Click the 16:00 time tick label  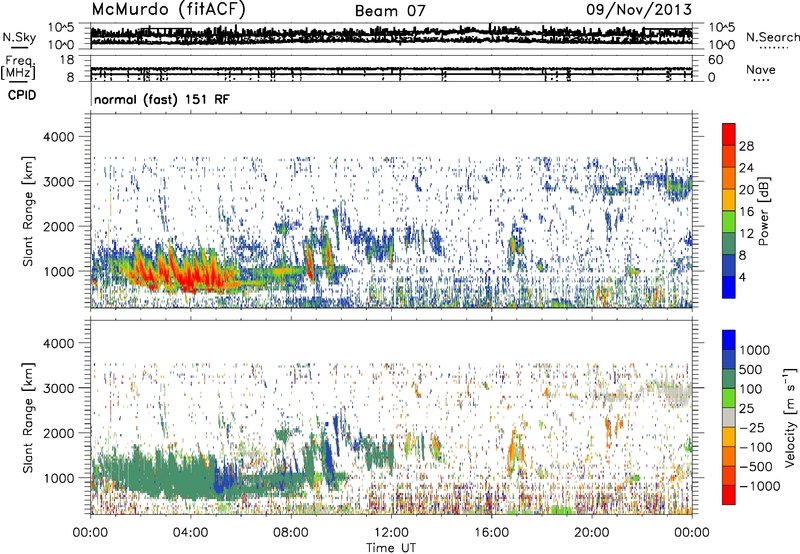pos(491,533)
